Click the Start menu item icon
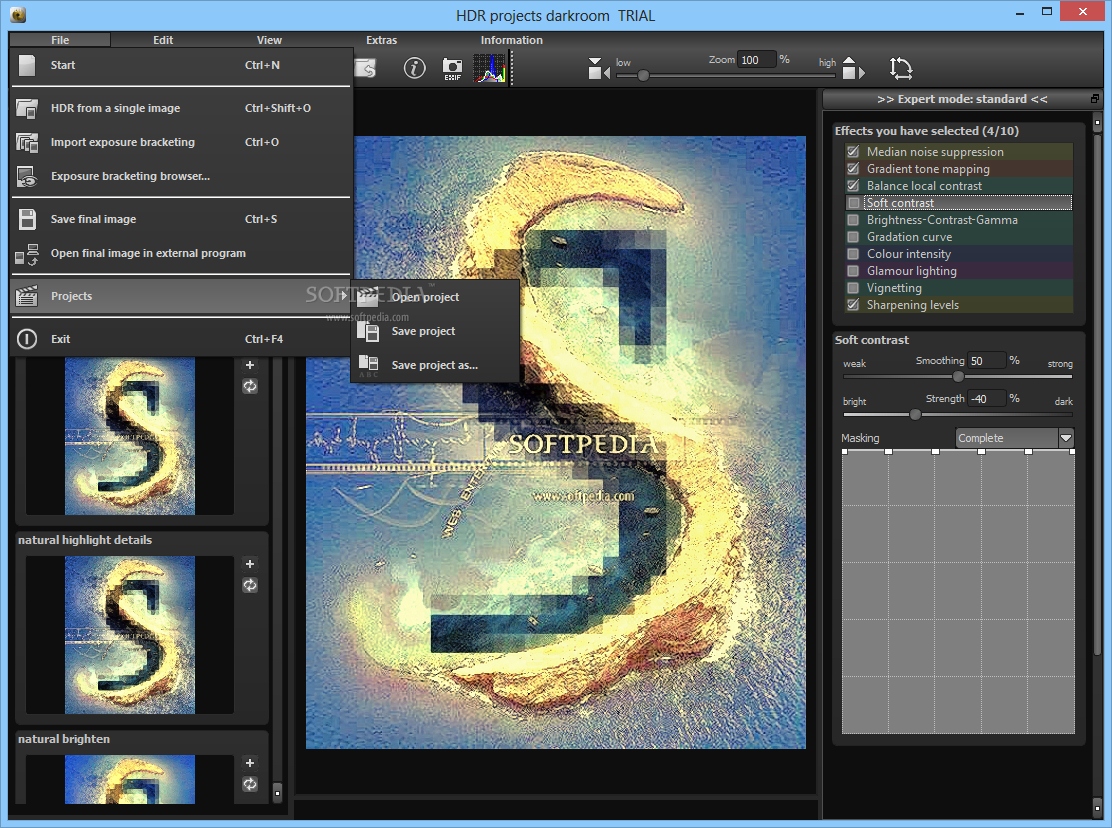The height and width of the screenshot is (828, 1112). click(x=27, y=65)
